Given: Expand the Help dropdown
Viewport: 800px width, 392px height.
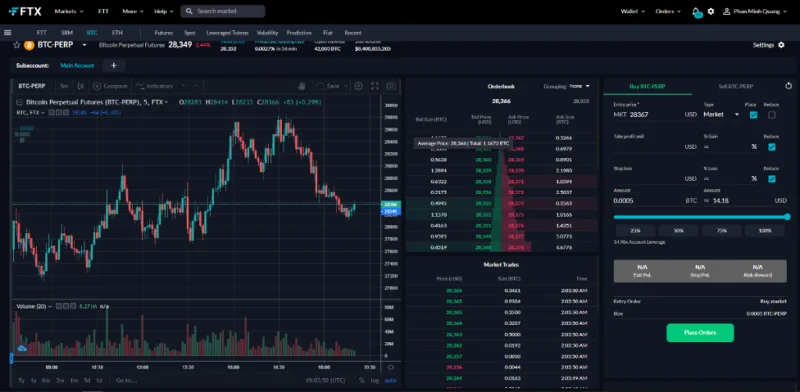Looking at the screenshot, I should point(164,11).
